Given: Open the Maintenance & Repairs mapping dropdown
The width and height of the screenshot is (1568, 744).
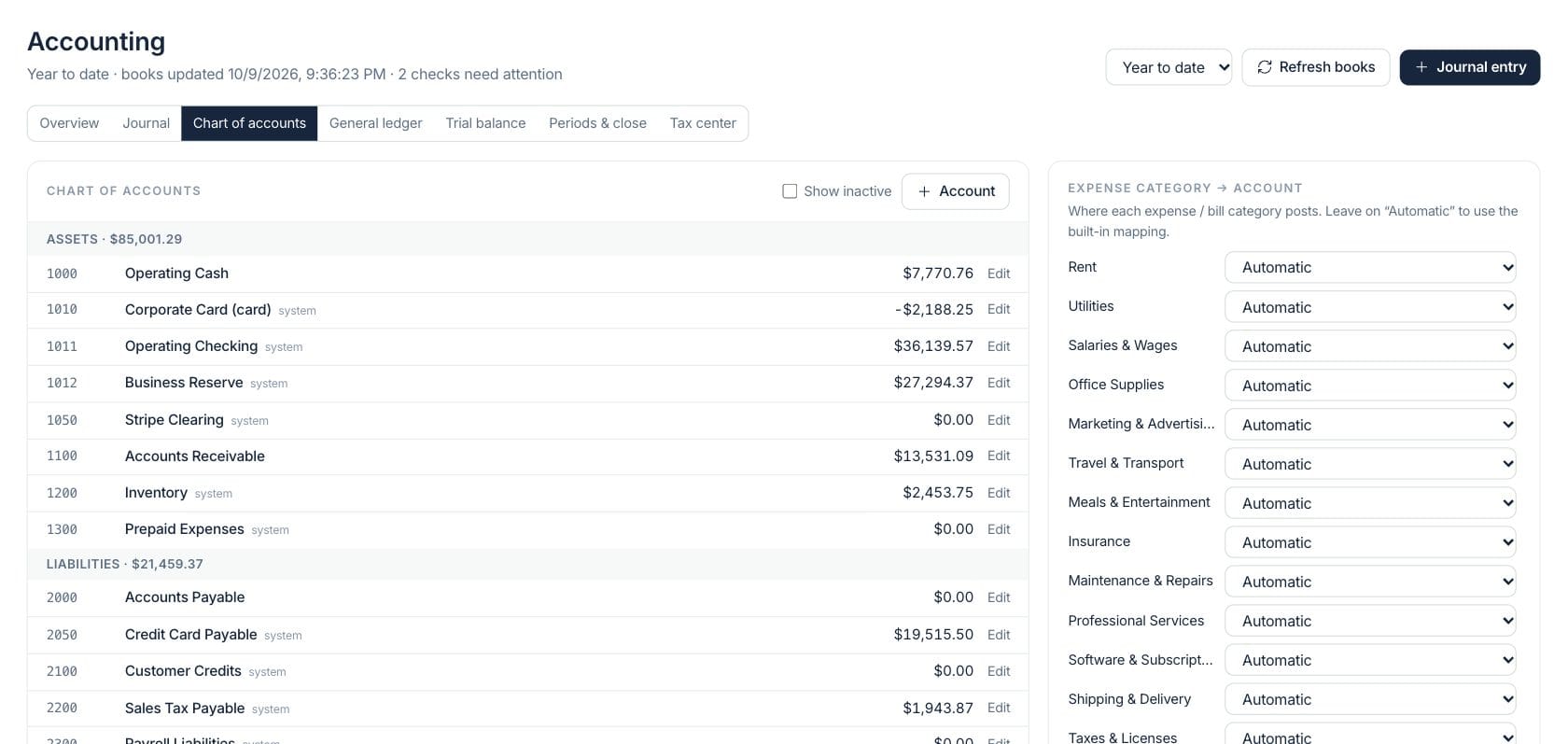Looking at the screenshot, I should pos(1370,582).
